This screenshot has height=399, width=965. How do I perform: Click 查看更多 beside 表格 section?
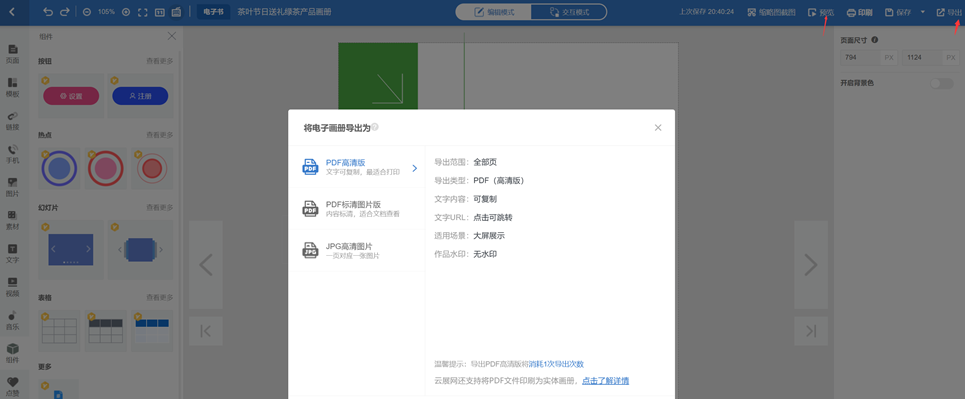159,297
